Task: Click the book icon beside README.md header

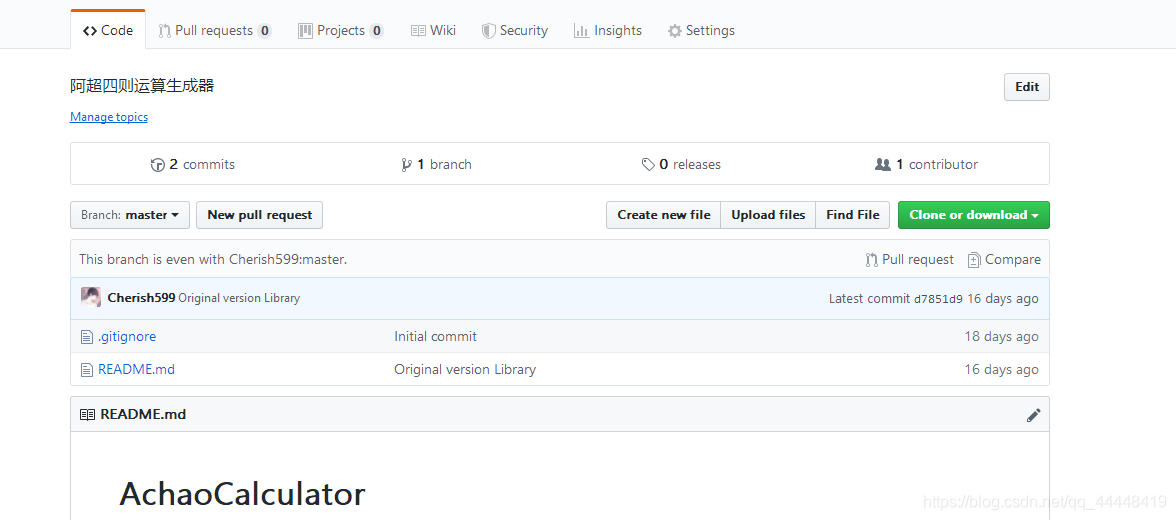Action: (88, 414)
